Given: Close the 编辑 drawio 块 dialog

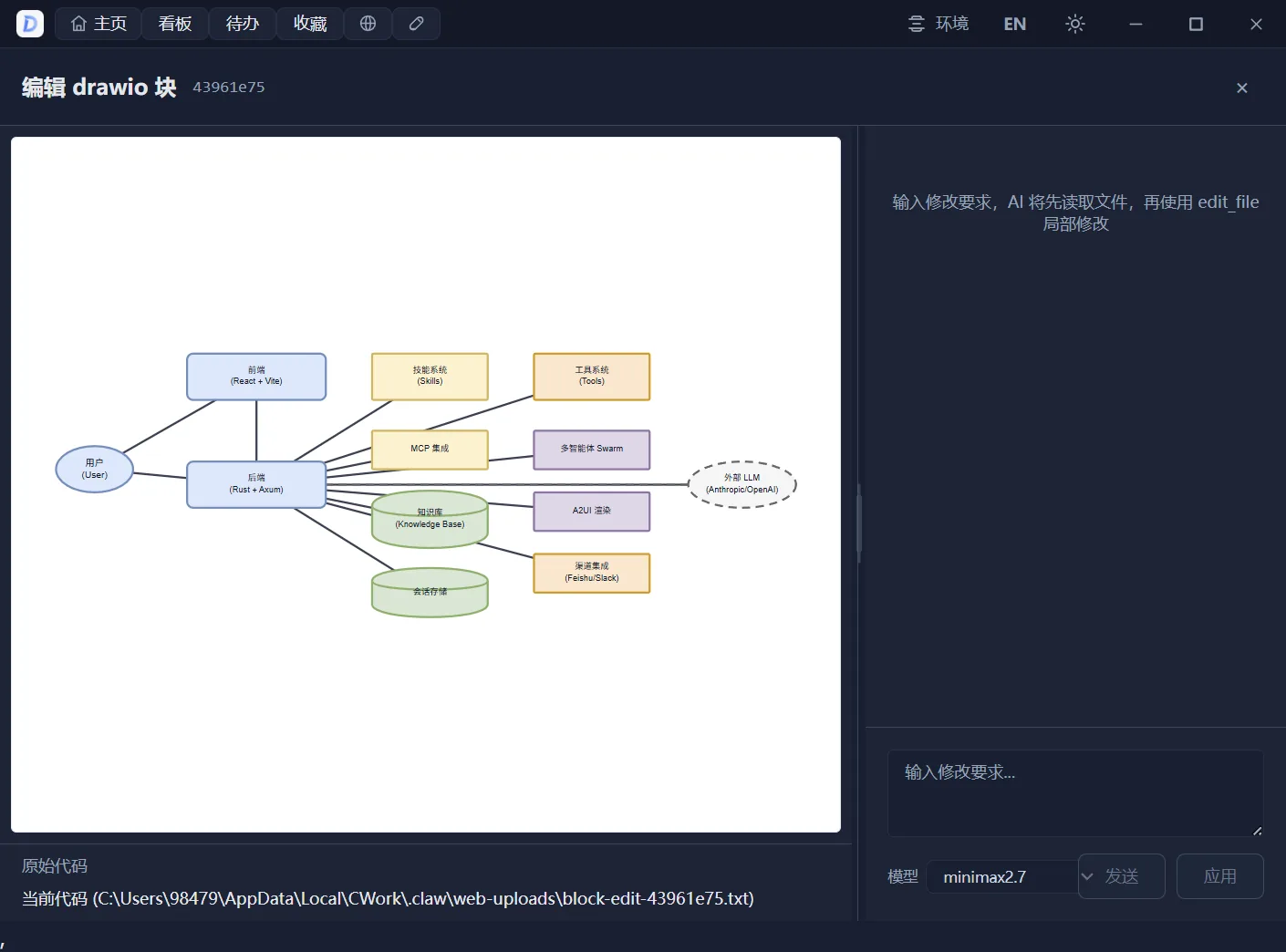Looking at the screenshot, I should point(1241,88).
